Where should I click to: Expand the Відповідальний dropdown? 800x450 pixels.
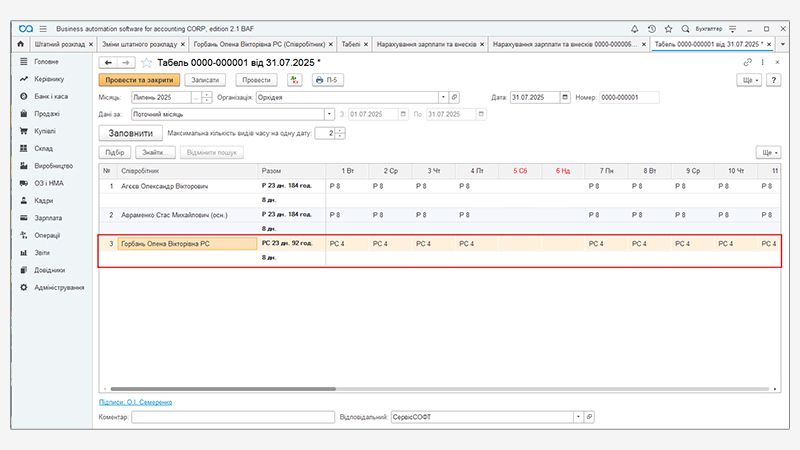click(577, 416)
